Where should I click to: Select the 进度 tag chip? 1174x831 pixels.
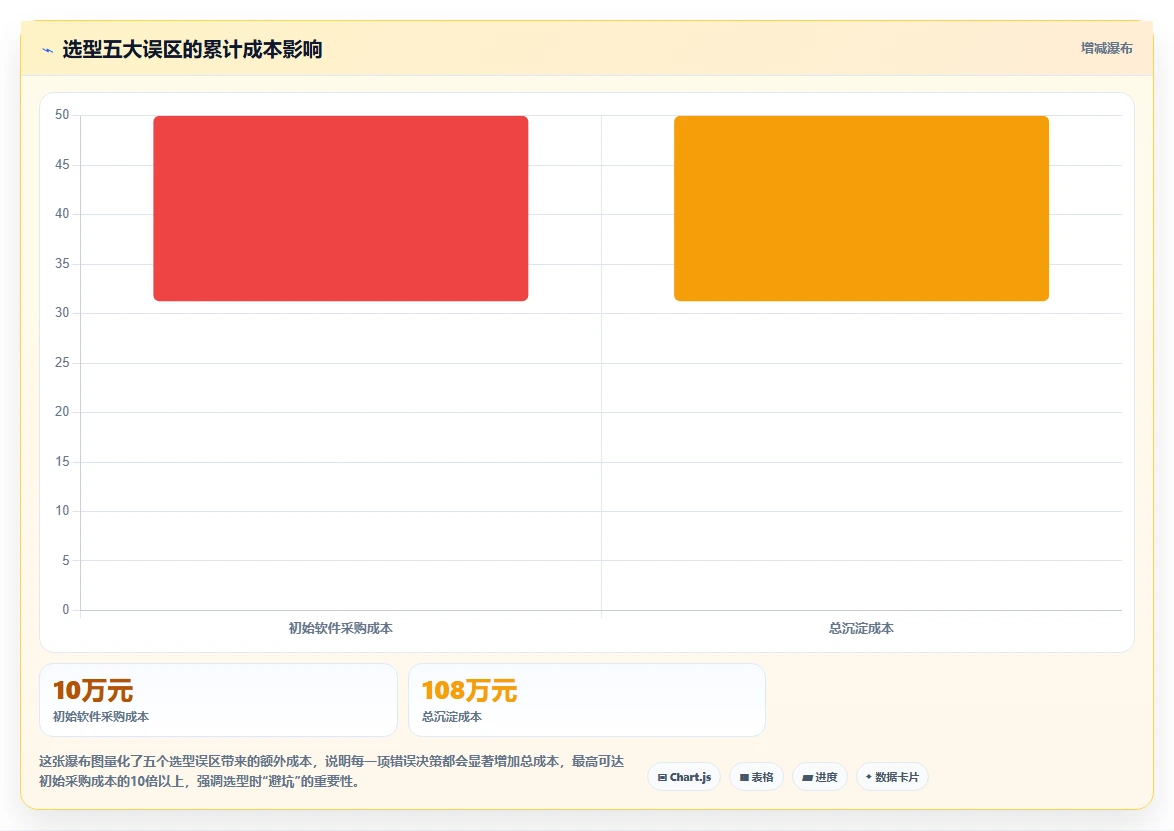tap(820, 777)
